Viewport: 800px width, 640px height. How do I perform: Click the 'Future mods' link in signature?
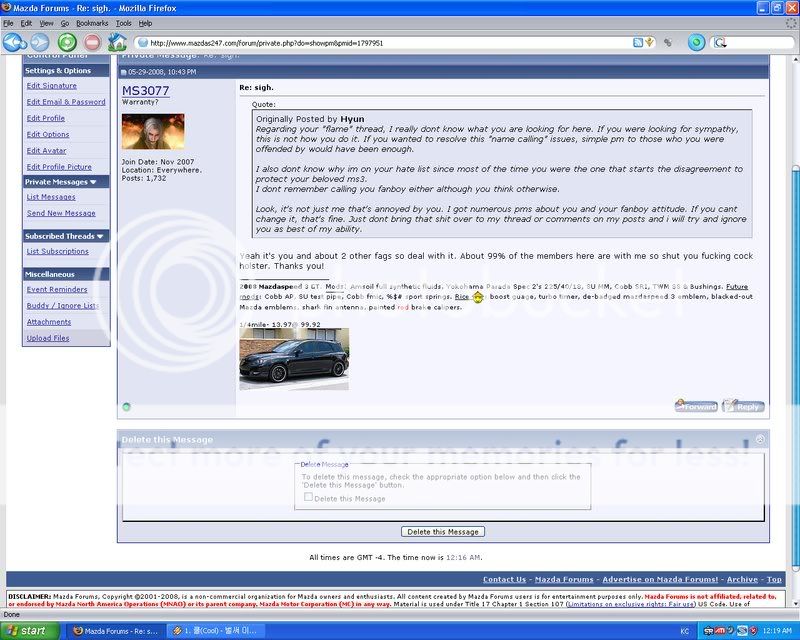coord(737,287)
